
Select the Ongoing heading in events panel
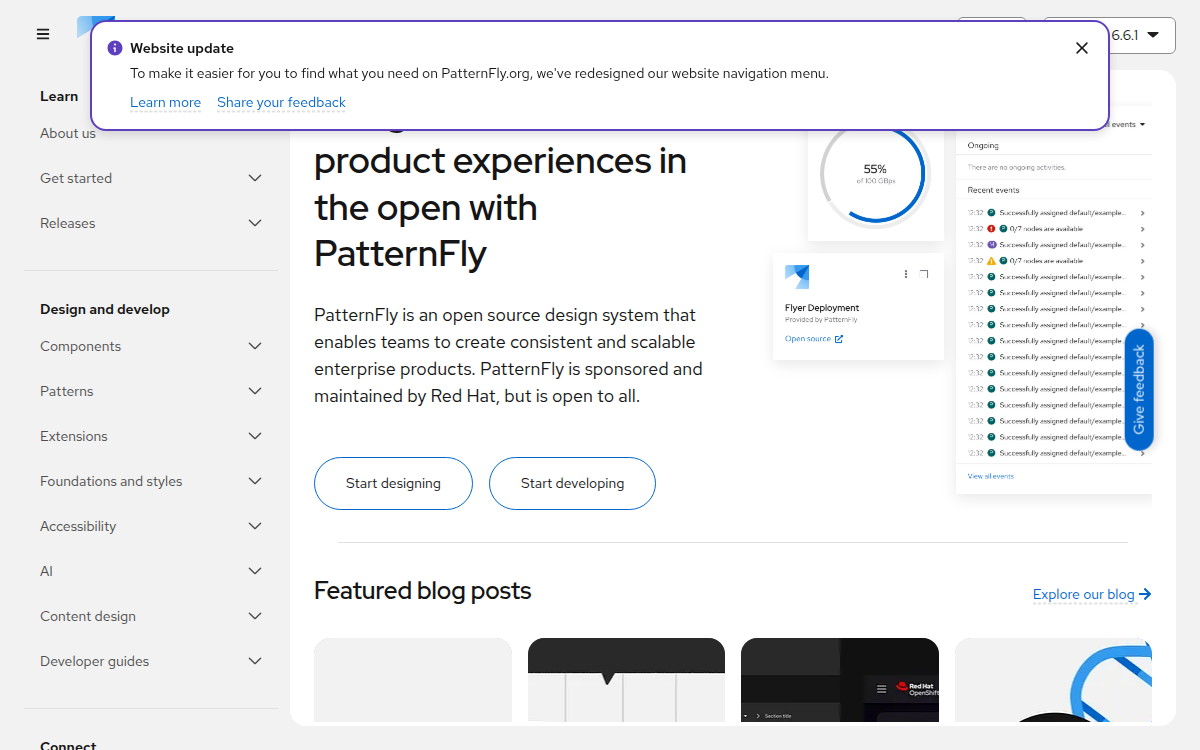click(983, 146)
